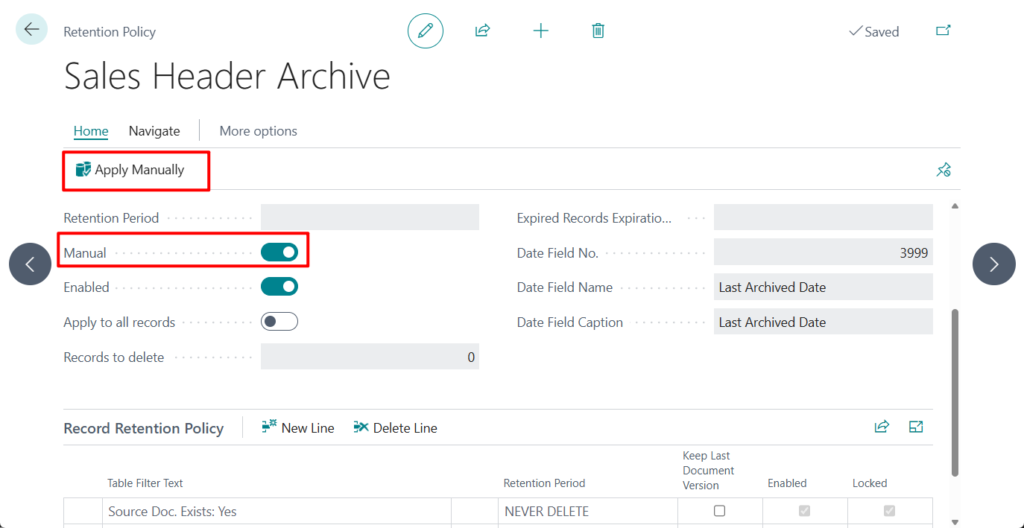Click Apply Manually action
The height and width of the screenshot is (528, 1024).
coord(130,170)
